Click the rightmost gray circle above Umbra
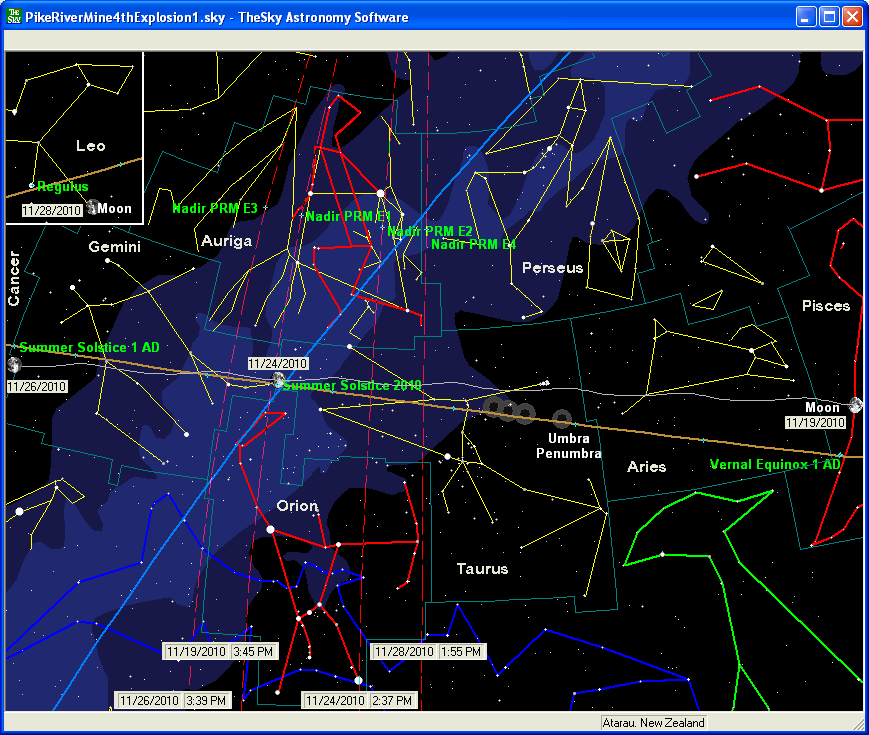869x735 pixels. tap(562, 418)
